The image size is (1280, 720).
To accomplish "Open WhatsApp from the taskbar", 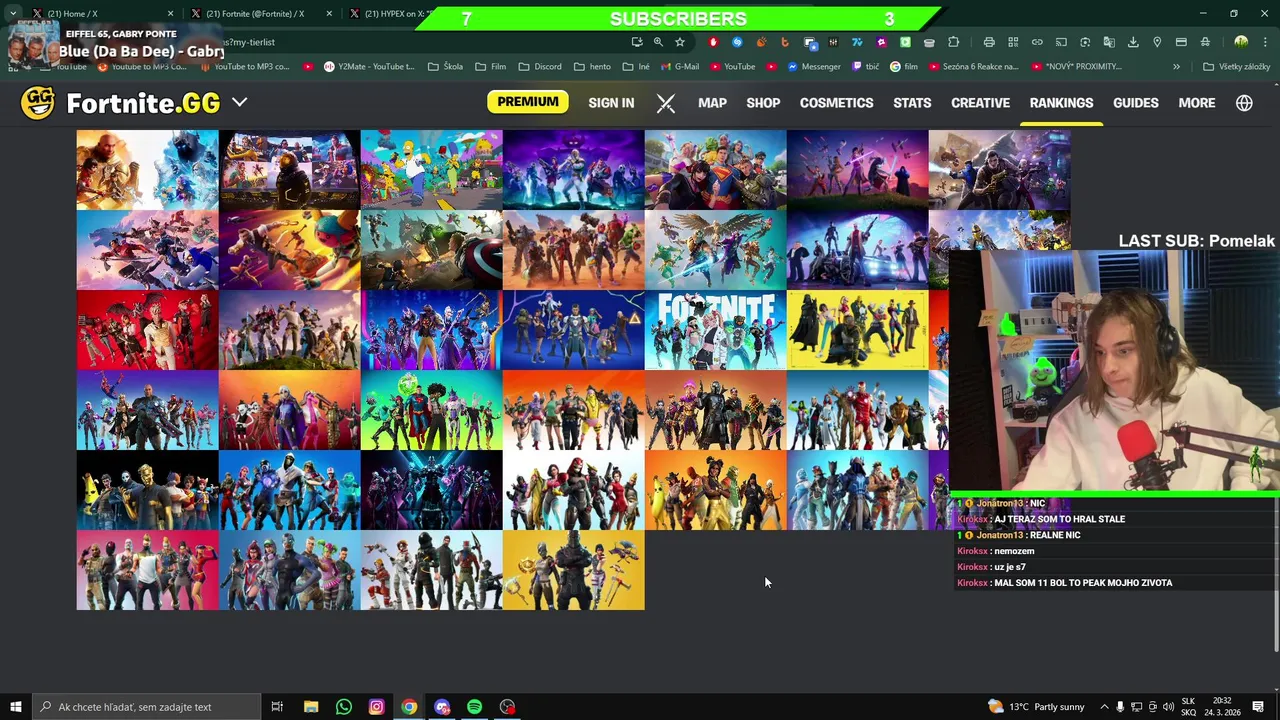I will [344, 707].
